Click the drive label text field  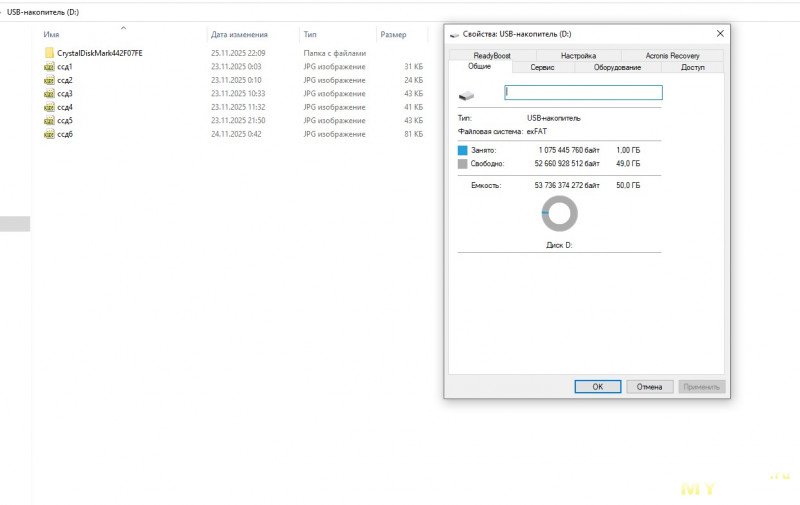tap(583, 92)
